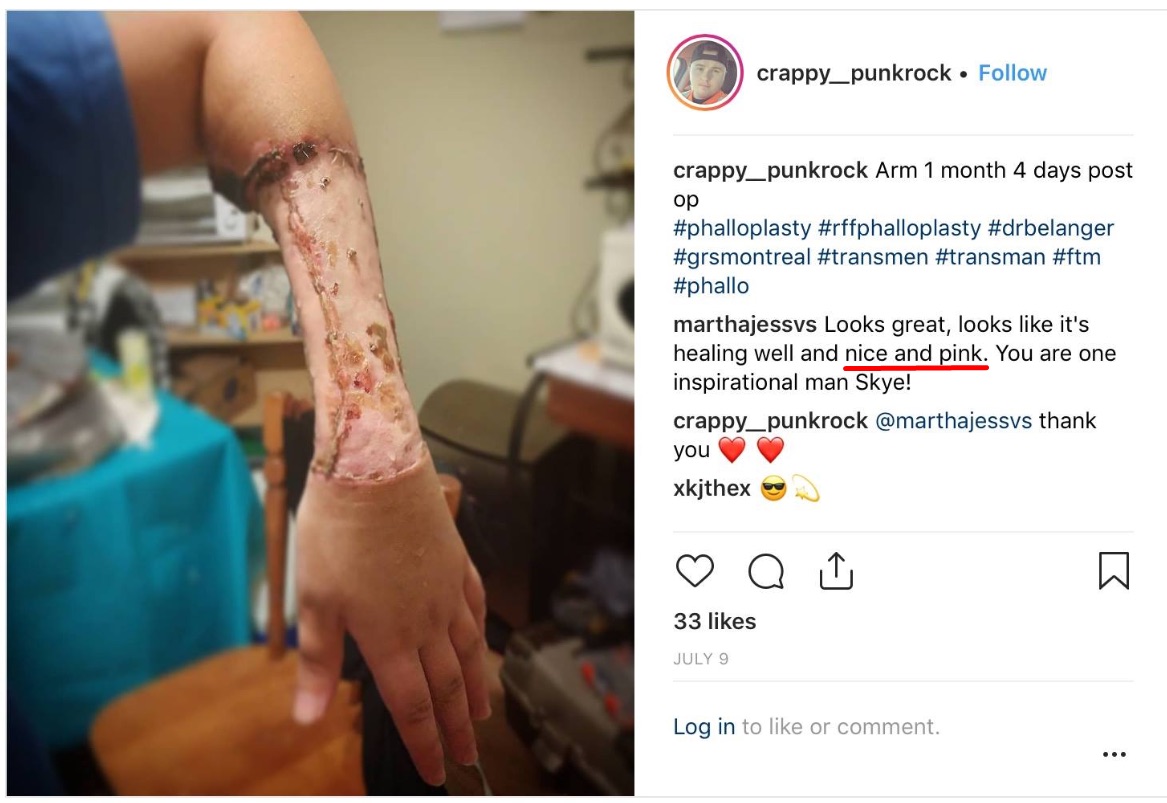Visit xkjthex commenter profile
Image resolution: width=1167 pixels, height=803 pixels.
point(712,488)
